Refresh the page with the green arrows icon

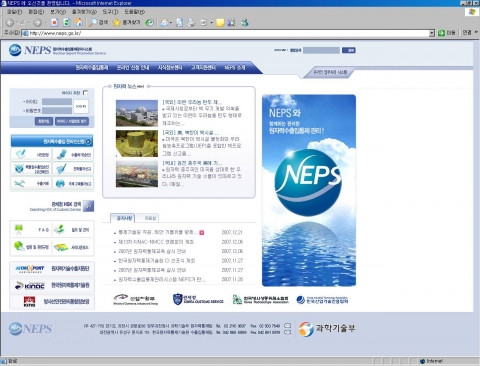coord(67,22)
